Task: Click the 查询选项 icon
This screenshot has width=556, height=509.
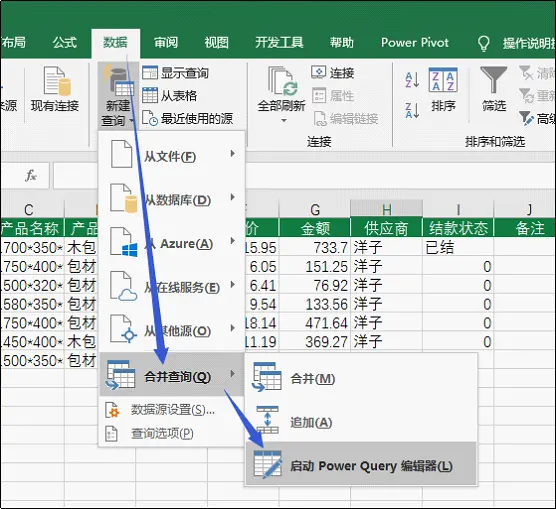Action: click(111, 433)
